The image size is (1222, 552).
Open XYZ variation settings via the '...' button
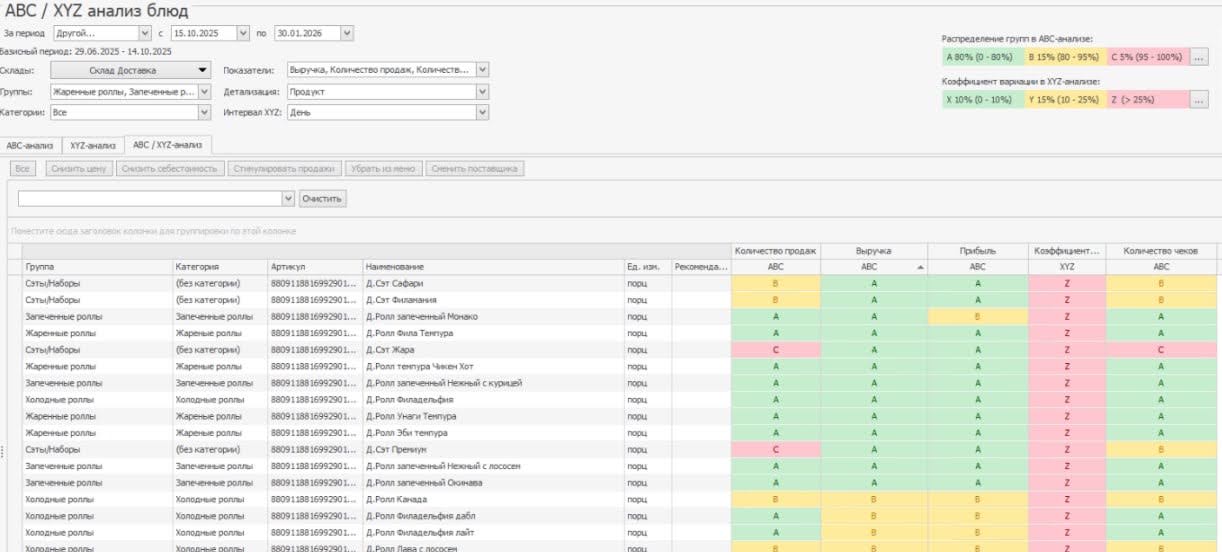click(x=1199, y=99)
